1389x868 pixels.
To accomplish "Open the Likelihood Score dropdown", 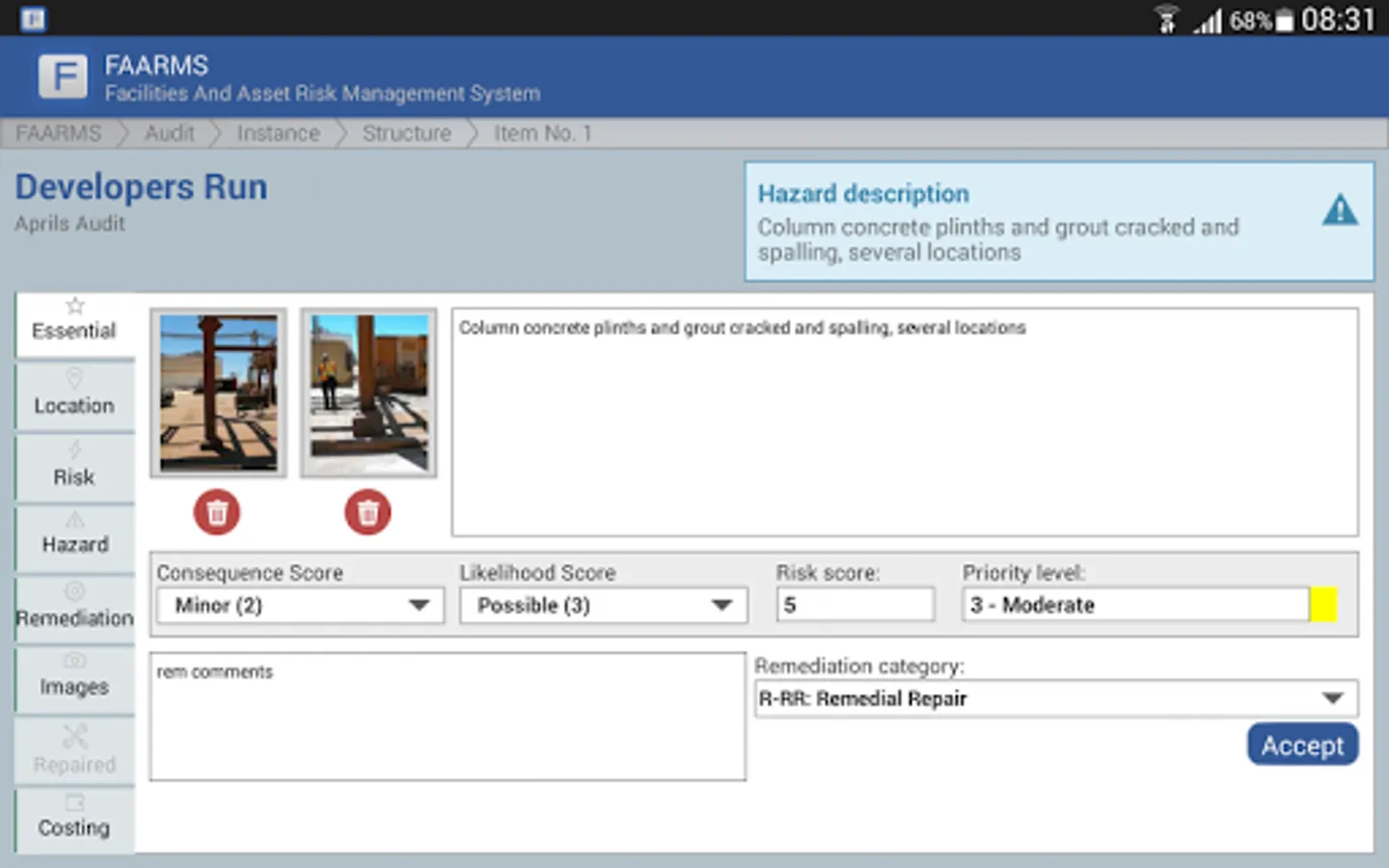I will (603, 606).
